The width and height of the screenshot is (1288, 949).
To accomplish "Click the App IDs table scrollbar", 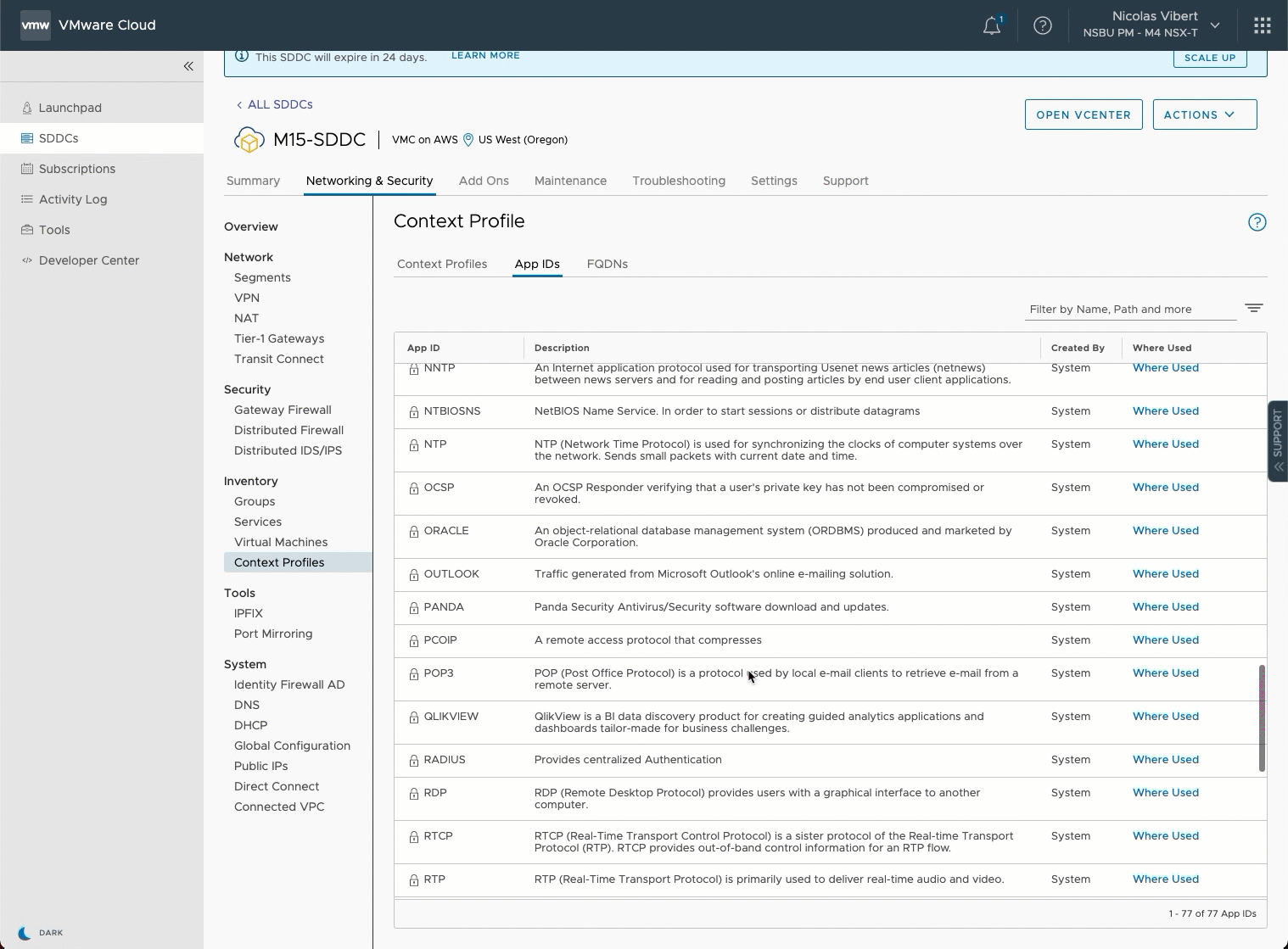I will [x=1262, y=717].
